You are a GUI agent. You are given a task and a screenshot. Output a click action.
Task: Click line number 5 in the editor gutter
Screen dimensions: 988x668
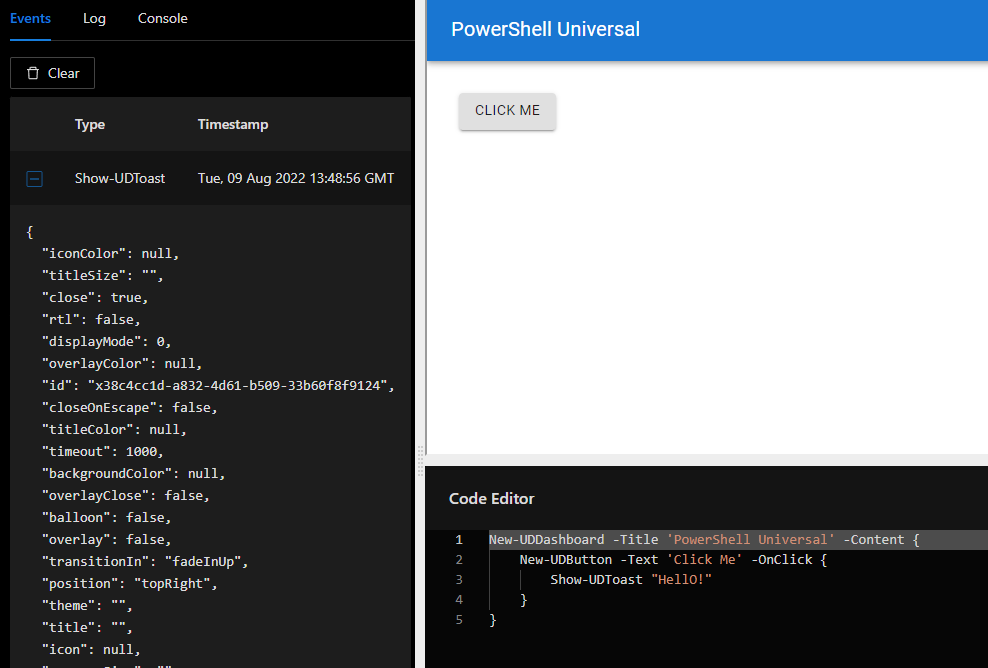tap(459, 620)
